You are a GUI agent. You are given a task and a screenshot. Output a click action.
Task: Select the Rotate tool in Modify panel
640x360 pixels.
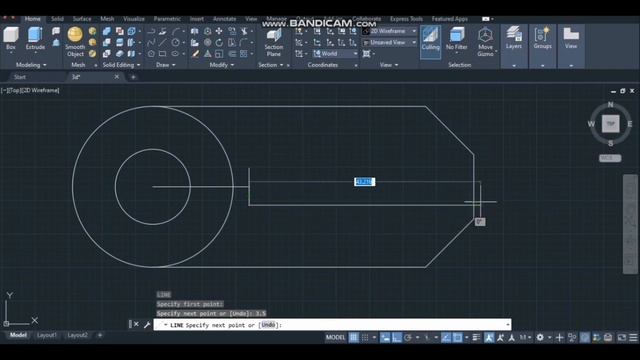click(x=219, y=42)
